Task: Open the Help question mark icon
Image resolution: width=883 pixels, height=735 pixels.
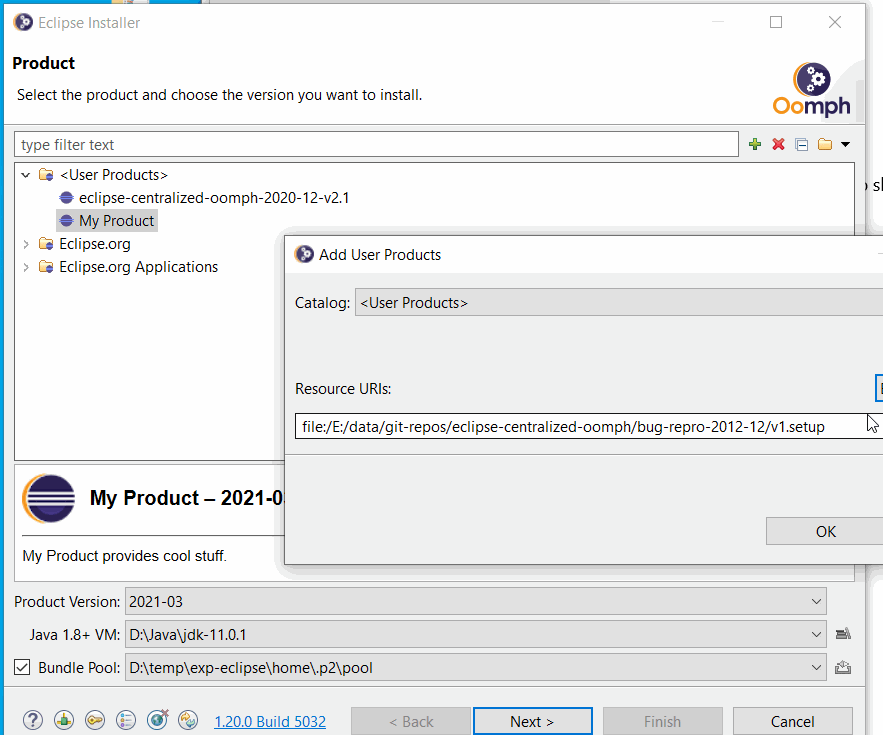Action: [33, 720]
